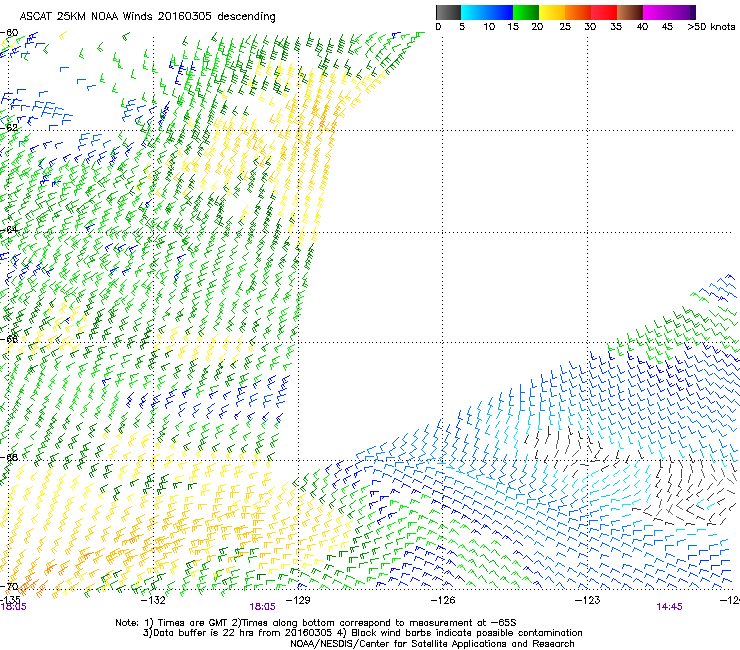This screenshot has height=650, width=740.
Task: Click the '-60' latitude axis label
Action: click(x=9, y=32)
